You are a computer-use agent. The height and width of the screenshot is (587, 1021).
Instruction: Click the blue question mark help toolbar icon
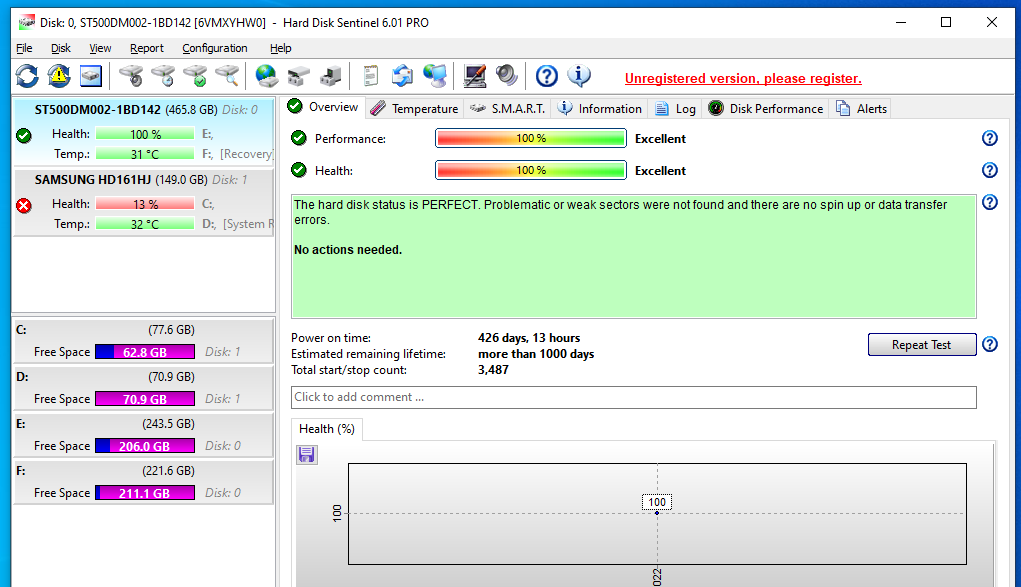(x=546, y=75)
